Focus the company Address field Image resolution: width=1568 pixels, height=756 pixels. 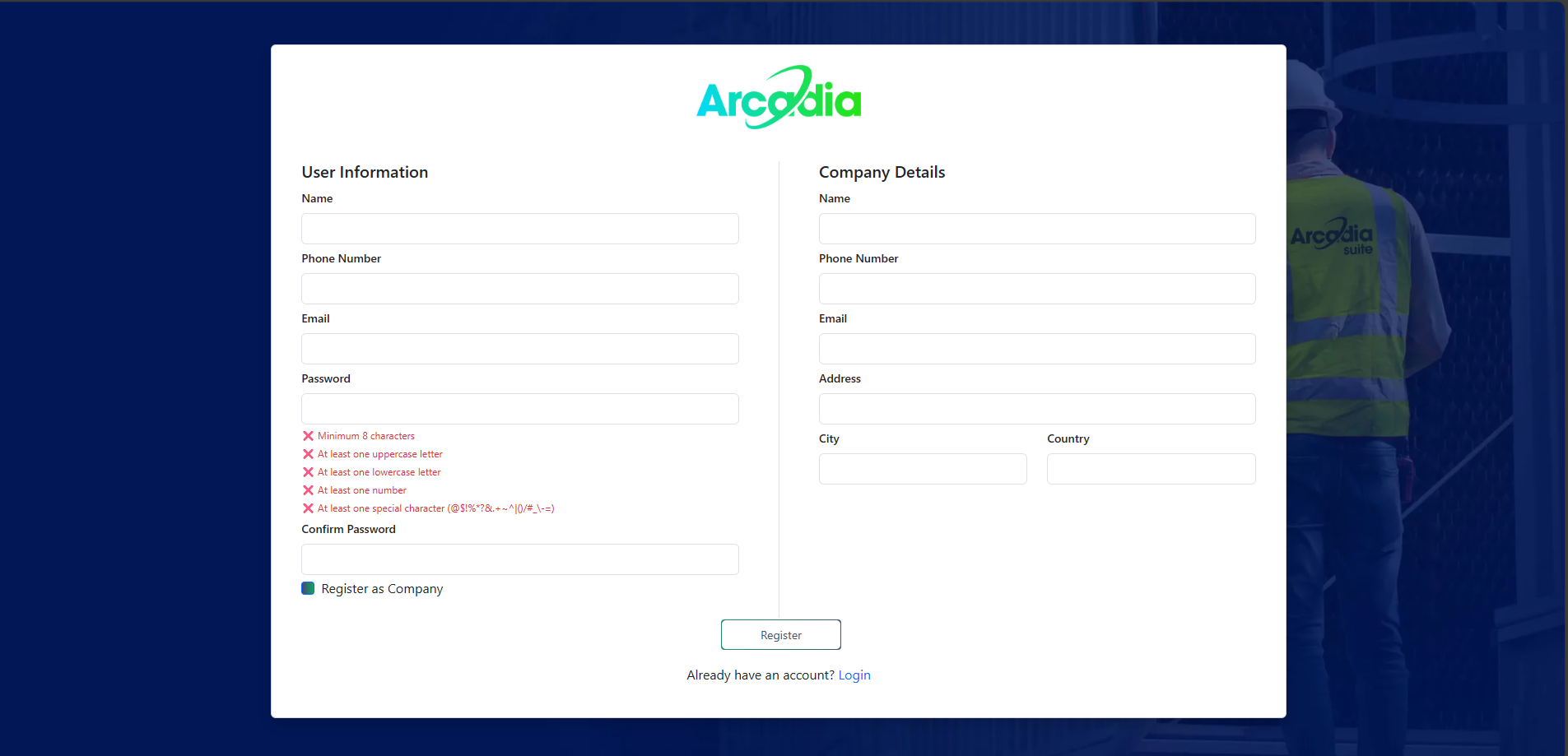pos(1036,409)
